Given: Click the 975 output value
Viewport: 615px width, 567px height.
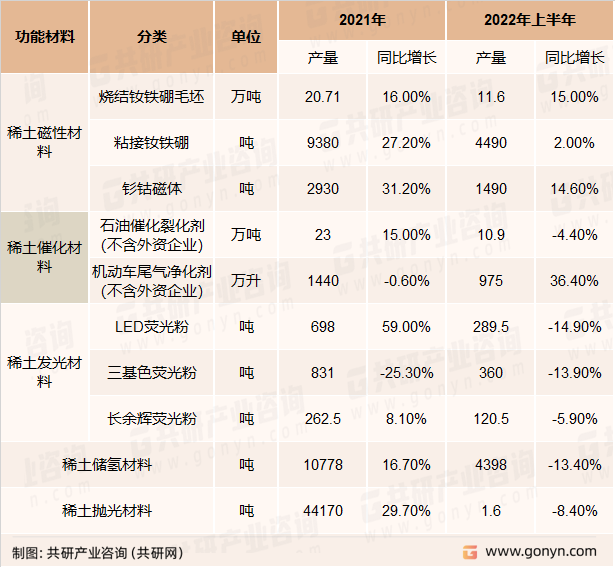Looking at the screenshot, I should 491,281.
